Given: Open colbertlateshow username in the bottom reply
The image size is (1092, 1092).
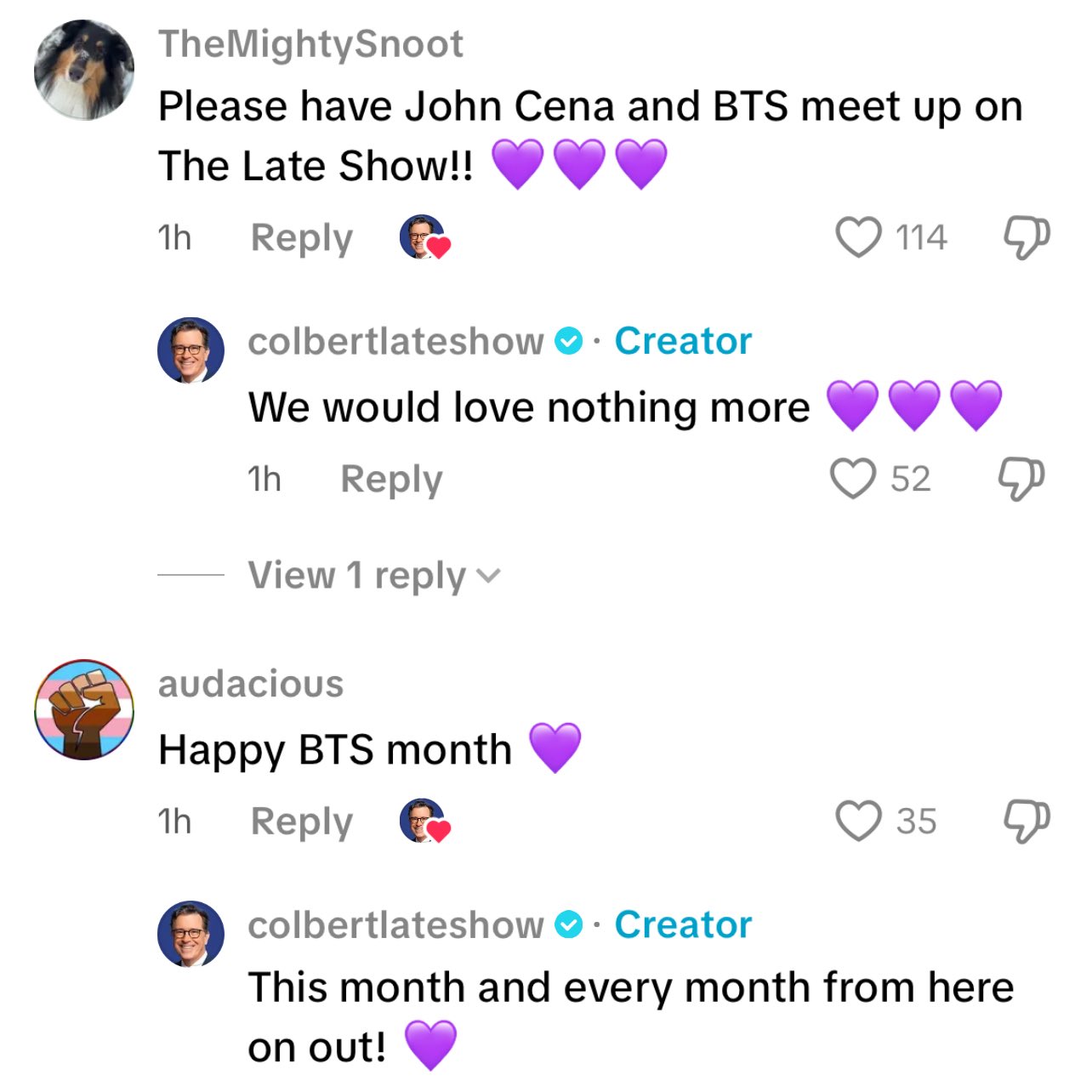Looking at the screenshot, I should click(395, 924).
